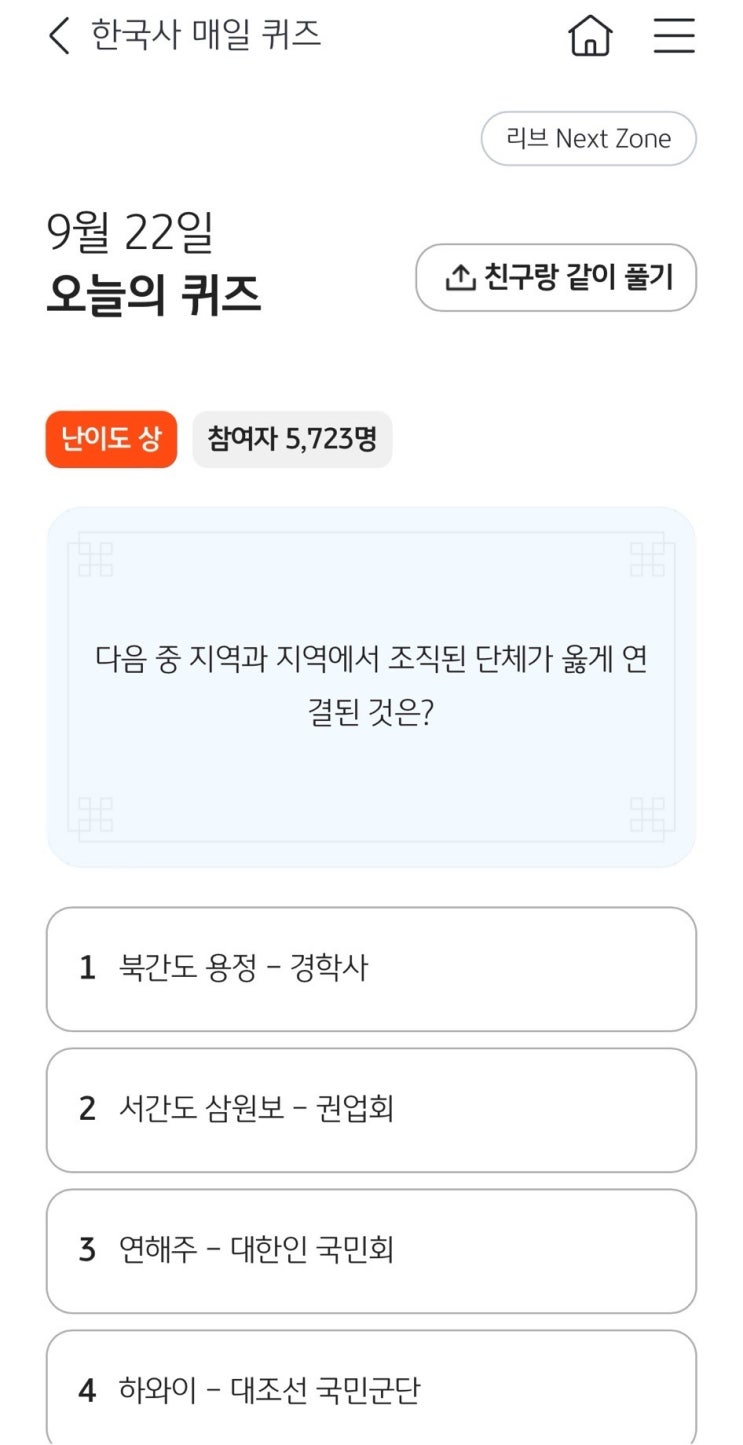Select answer 1 북간도 용정 – 경학사

pyautogui.click(x=371, y=969)
